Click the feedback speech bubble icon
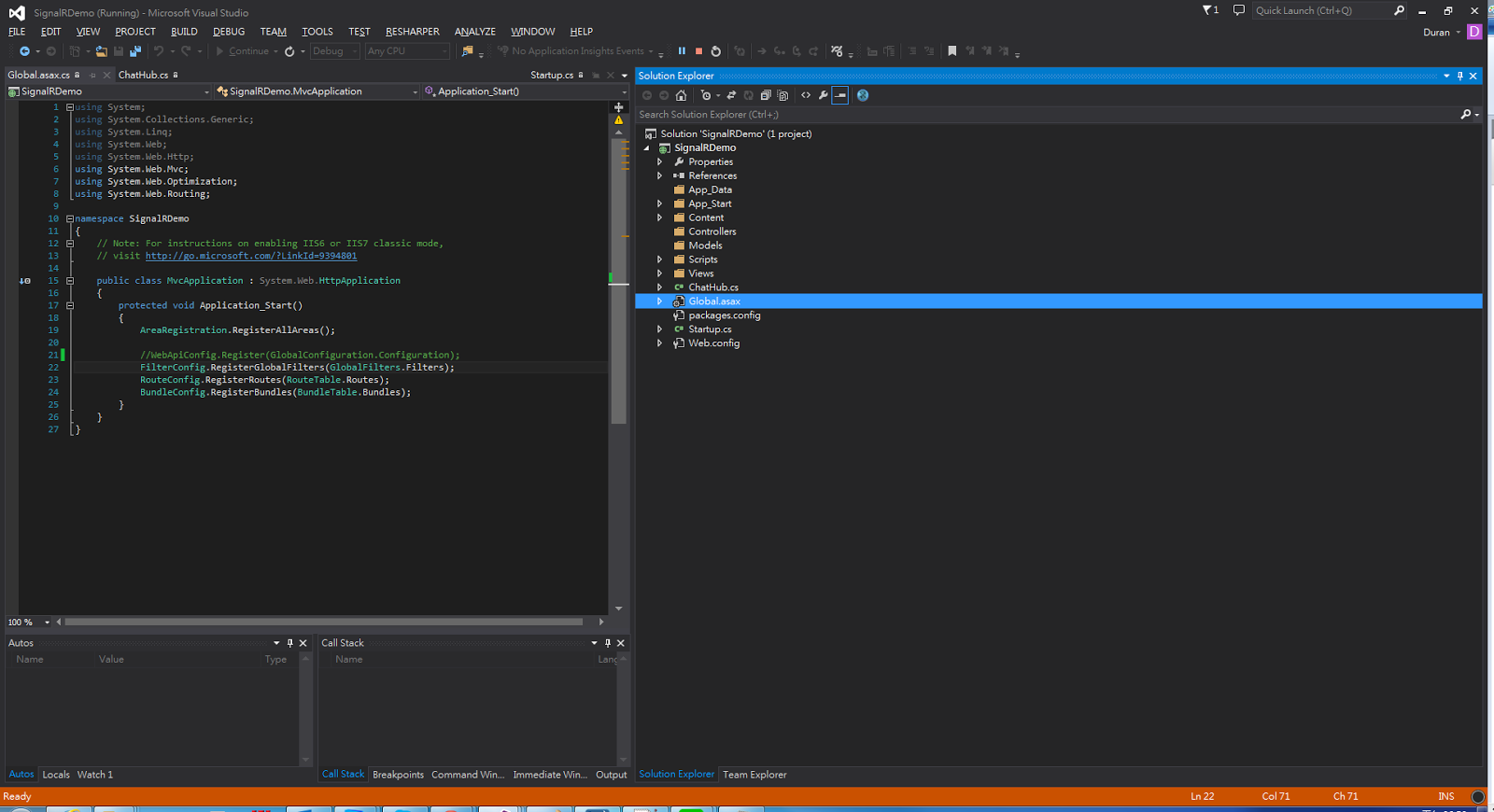Viewport: 1494px width, 812px height. (1238, 10)
